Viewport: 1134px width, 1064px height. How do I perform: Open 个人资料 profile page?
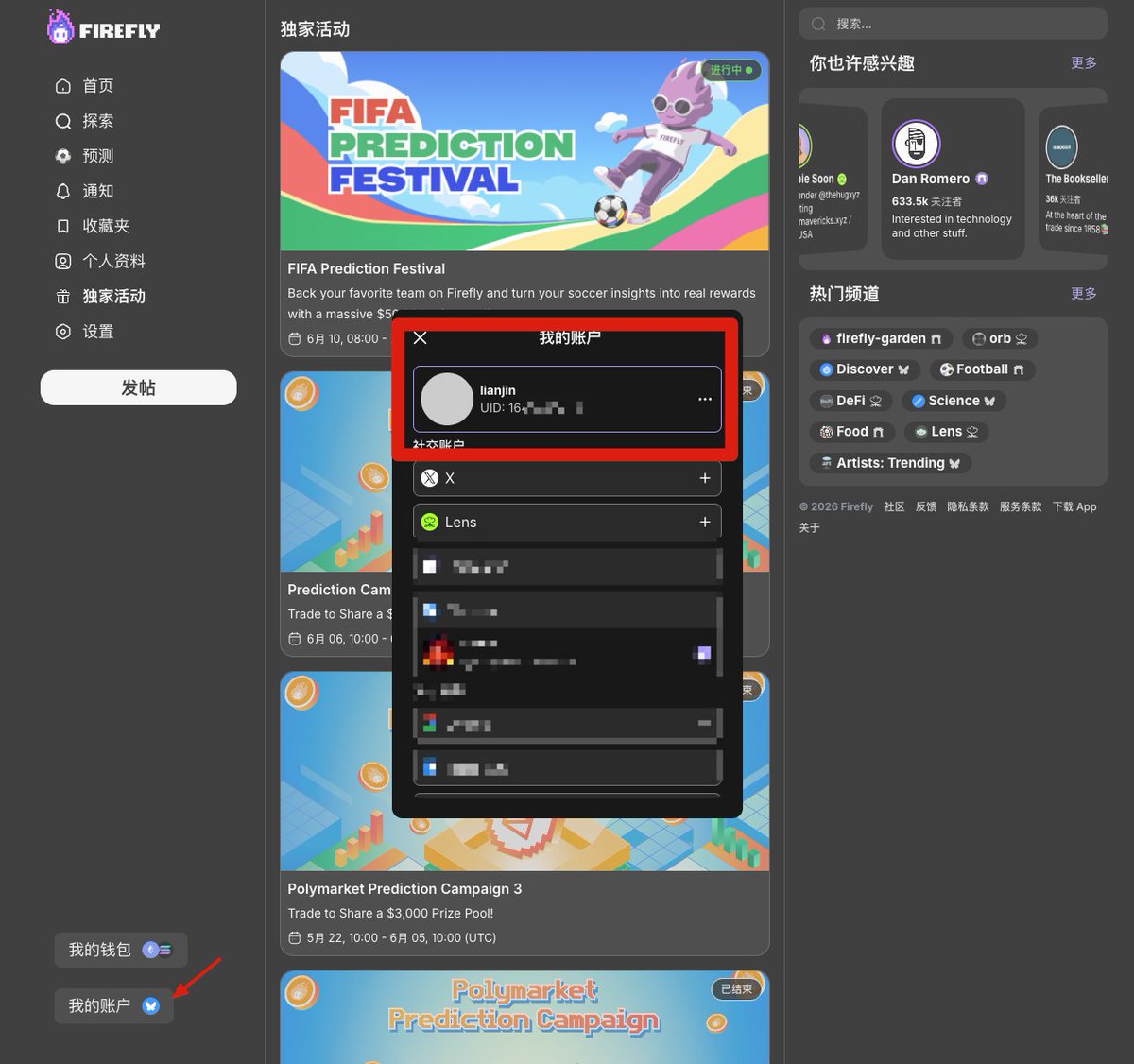pyautogui.click(x=99, y=261)
